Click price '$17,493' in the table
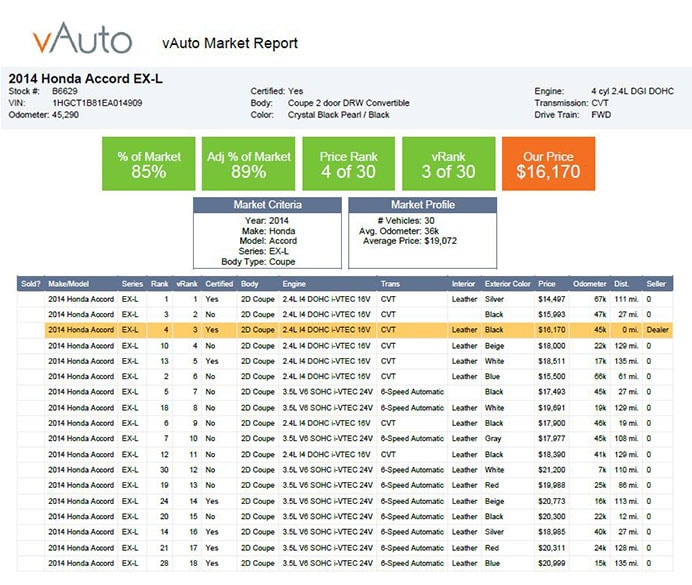The height and width of the screenshot is (585, 692). click(x=552, y=392)
